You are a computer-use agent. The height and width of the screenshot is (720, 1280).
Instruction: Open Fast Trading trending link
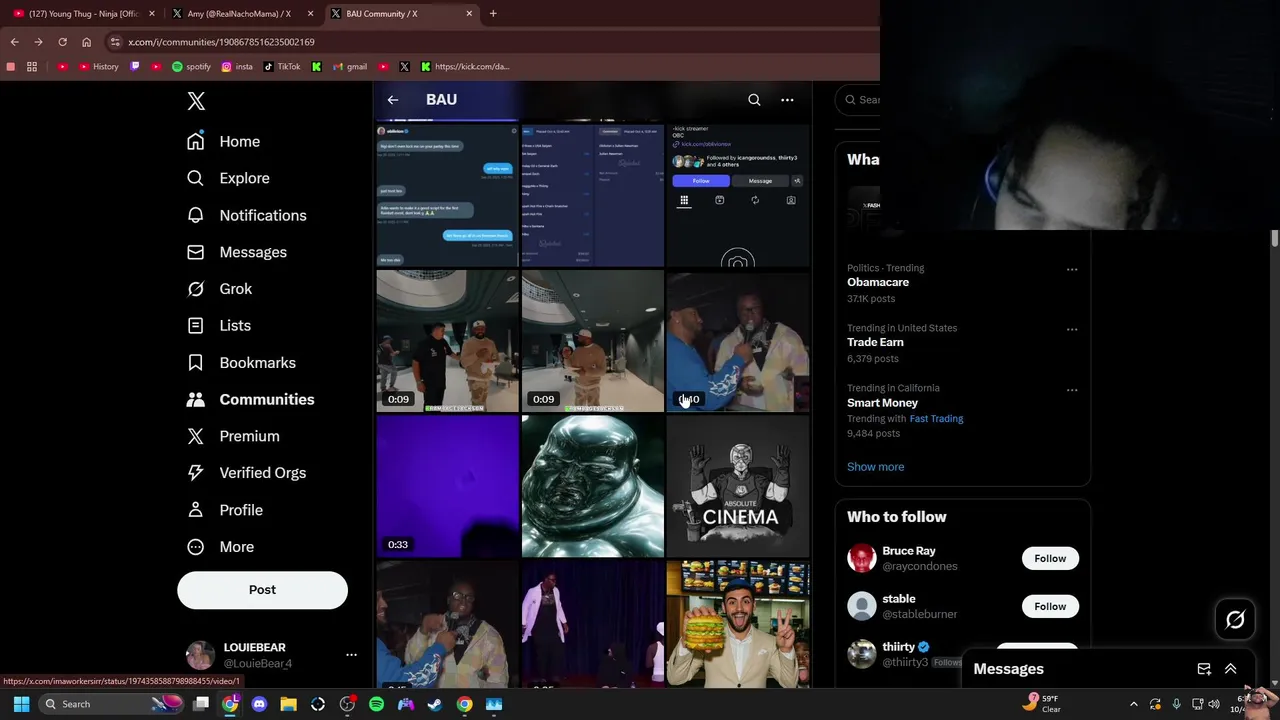(x=936, y=419)
